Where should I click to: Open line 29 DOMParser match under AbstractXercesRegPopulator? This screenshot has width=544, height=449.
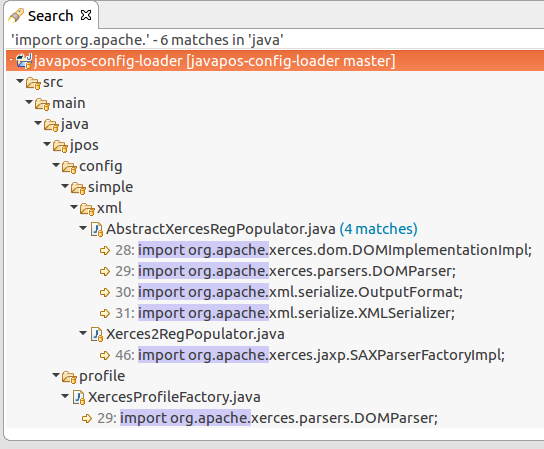[x=297, y=271]
